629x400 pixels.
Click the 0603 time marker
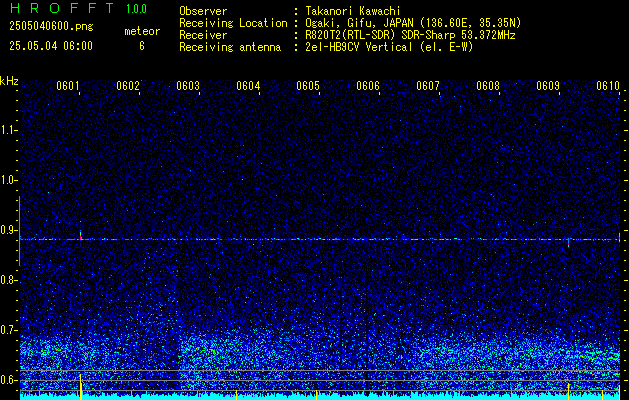pos(188,86)
